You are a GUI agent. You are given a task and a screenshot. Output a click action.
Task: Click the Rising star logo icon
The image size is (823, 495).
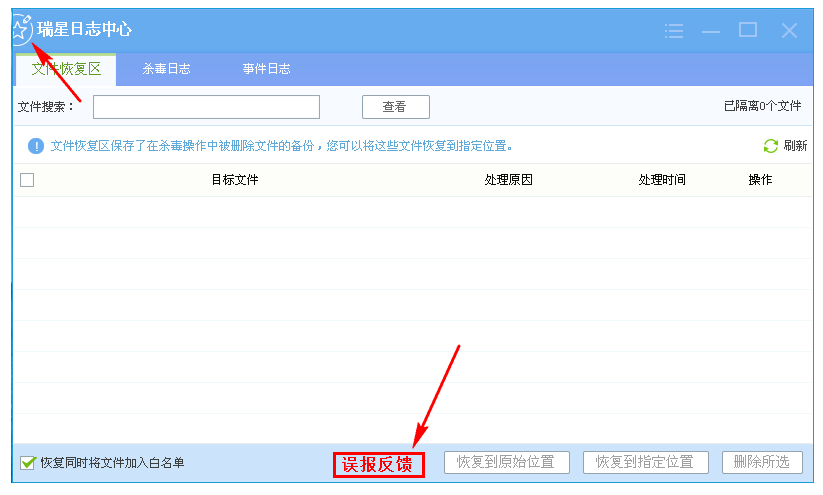coord(22,29)
